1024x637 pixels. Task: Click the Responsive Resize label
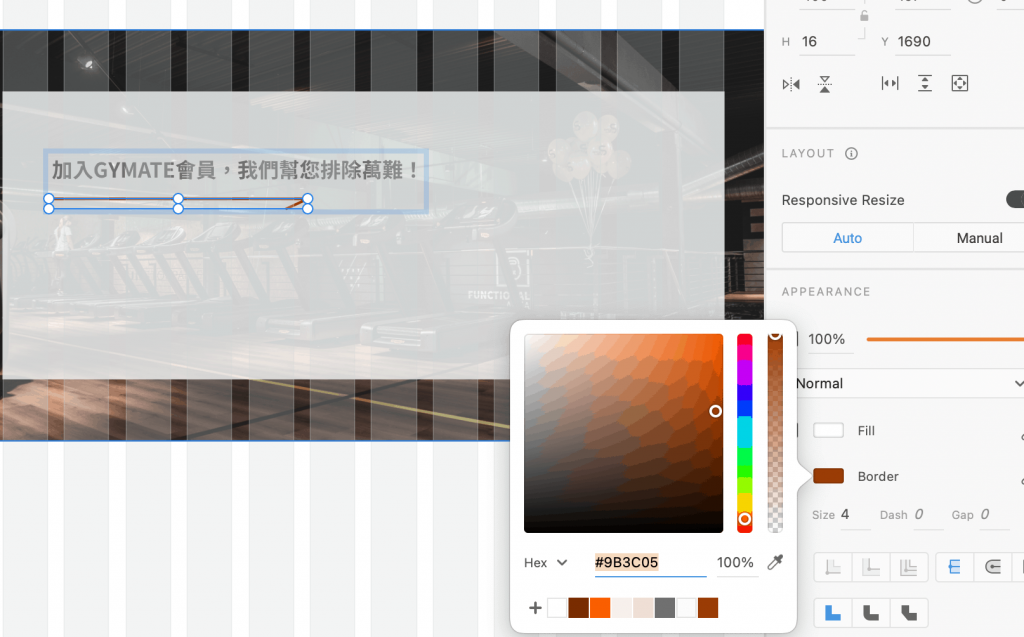pos(842,200)
